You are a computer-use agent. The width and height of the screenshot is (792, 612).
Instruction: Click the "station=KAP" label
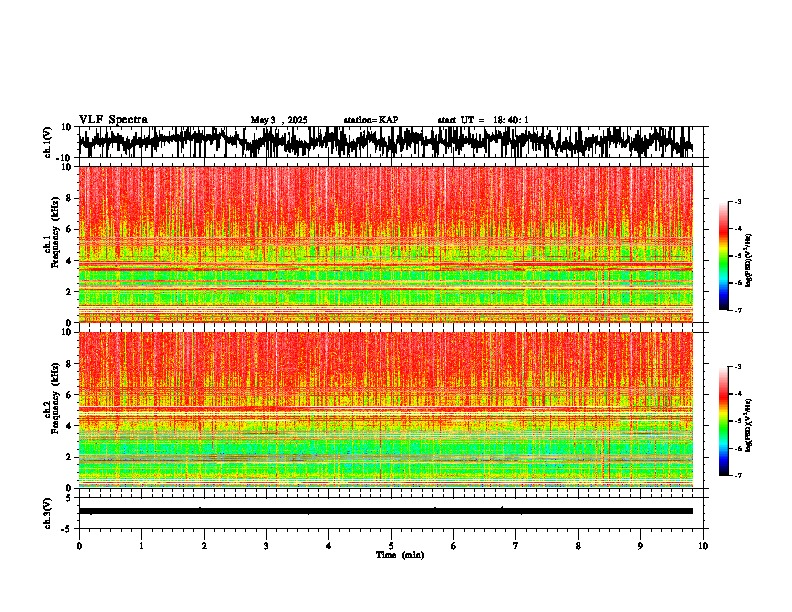371,120
